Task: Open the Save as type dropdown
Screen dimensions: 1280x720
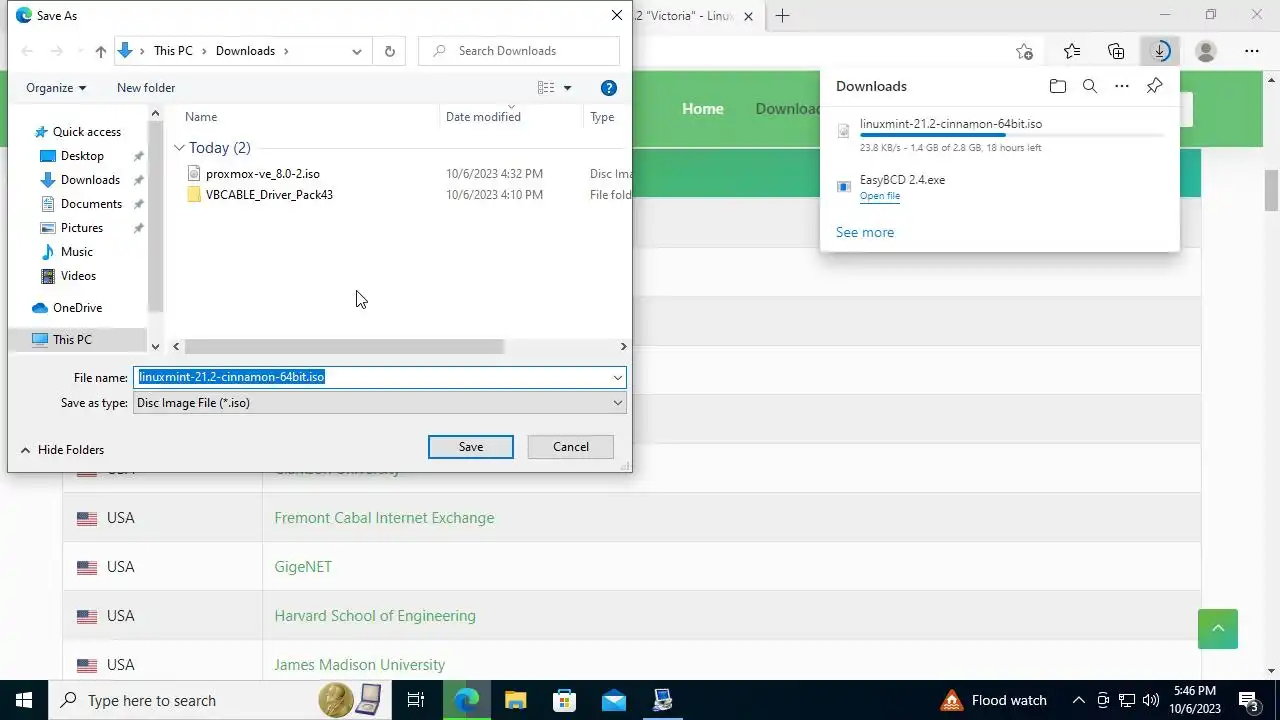Action: coord(618,403)
